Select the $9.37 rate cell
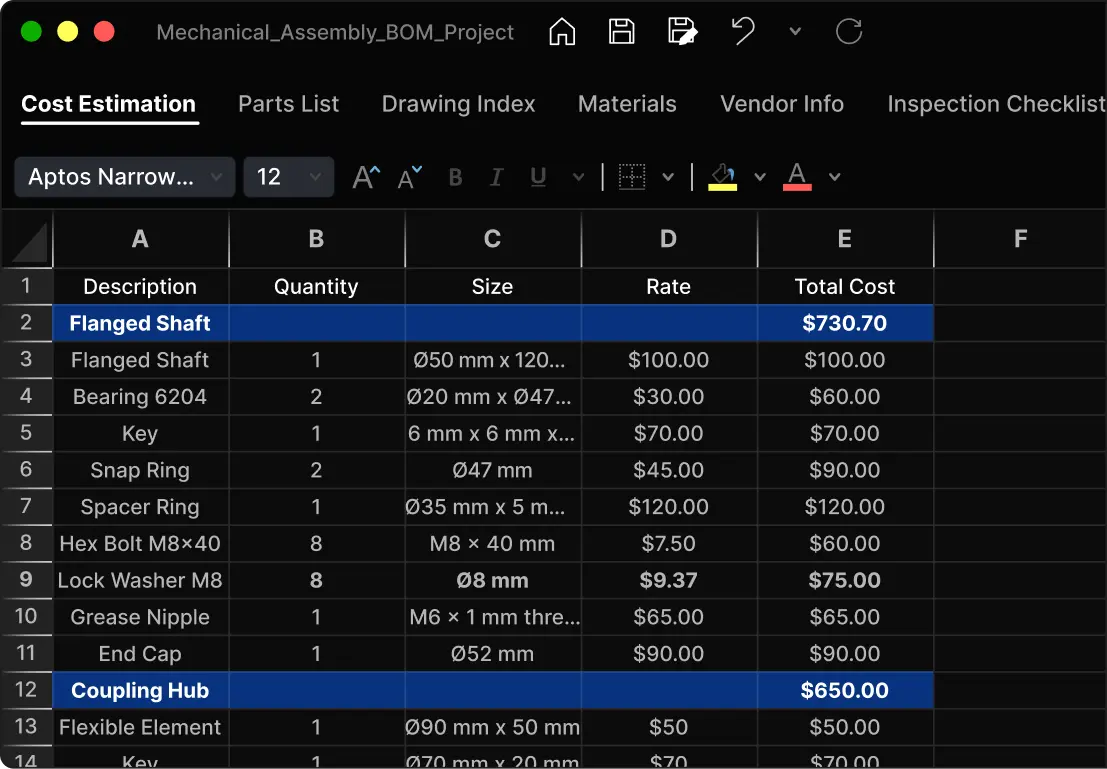The width and height of the screenshot is (1107, 769). coord(669,580)
